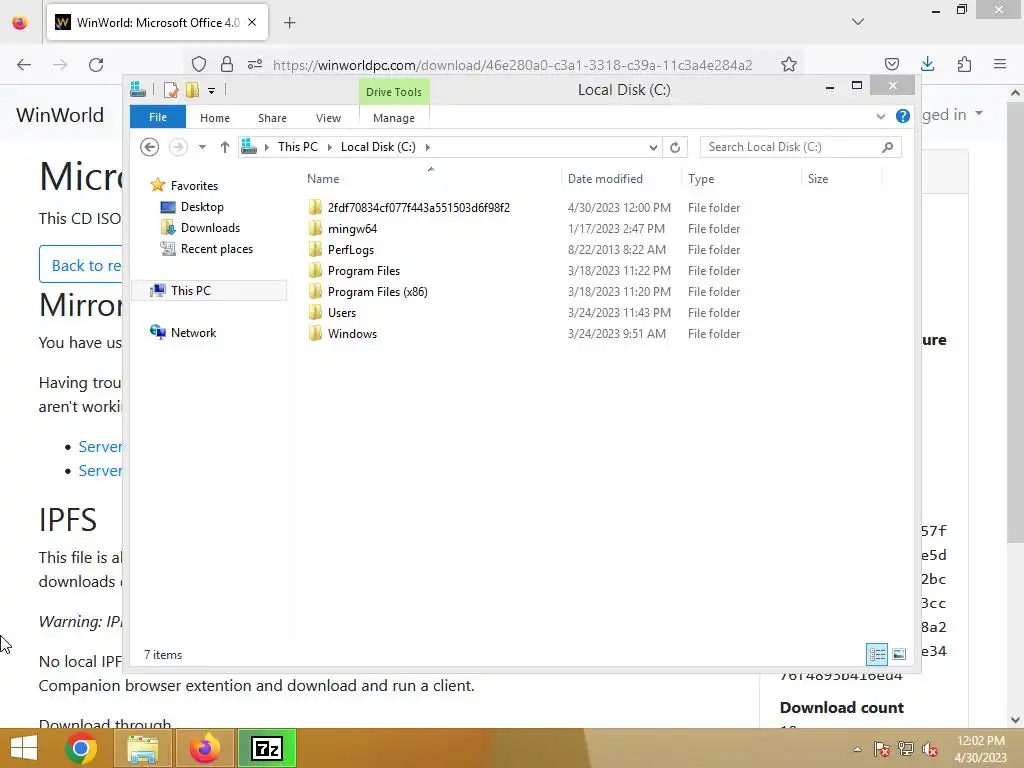Image resolution: width=1024 pixels, height=768 pixels.
Task: Open the File menu in Explorer
Action: [158, 118]
